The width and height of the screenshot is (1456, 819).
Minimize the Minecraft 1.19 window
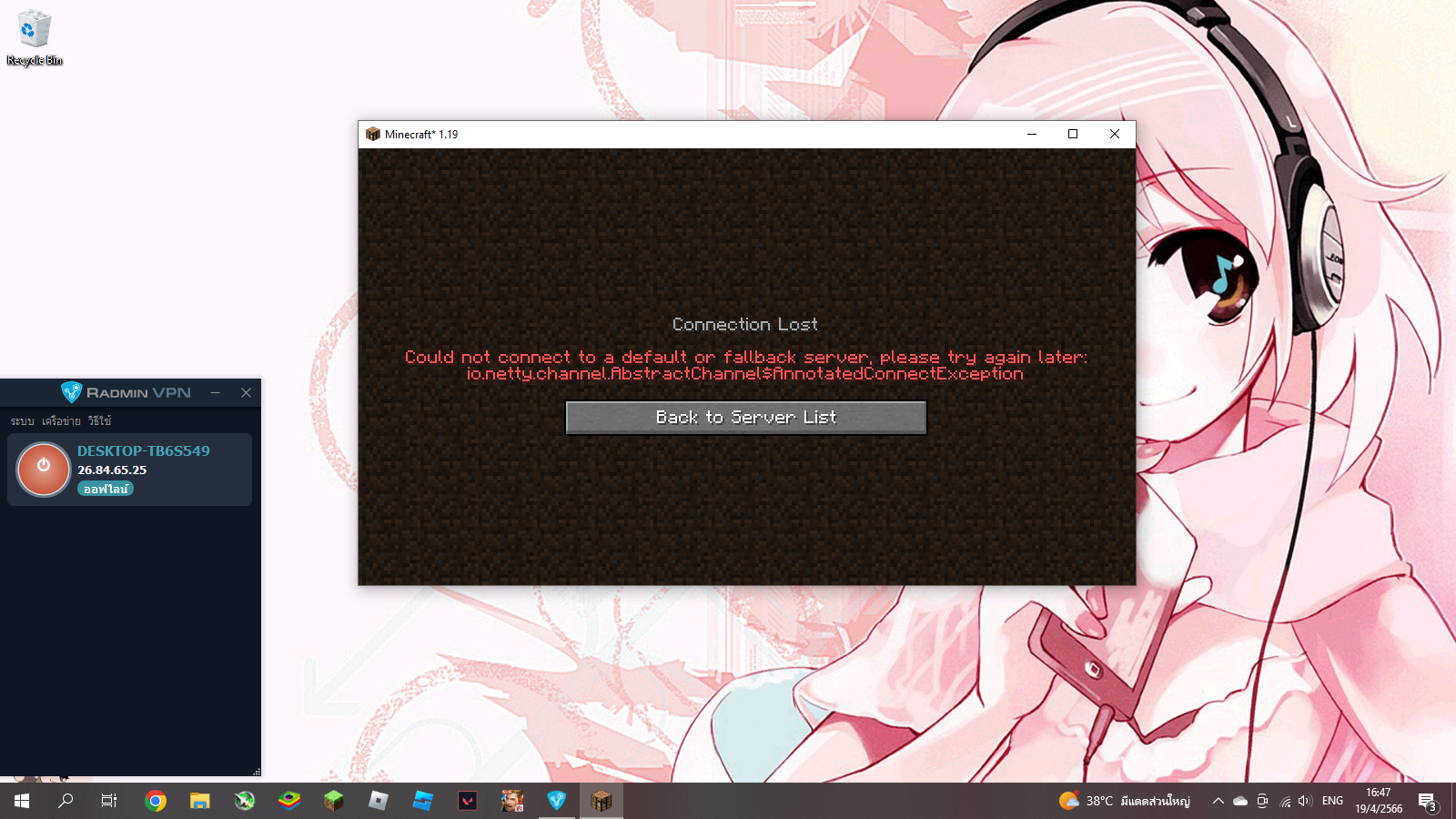point(1032,134)
